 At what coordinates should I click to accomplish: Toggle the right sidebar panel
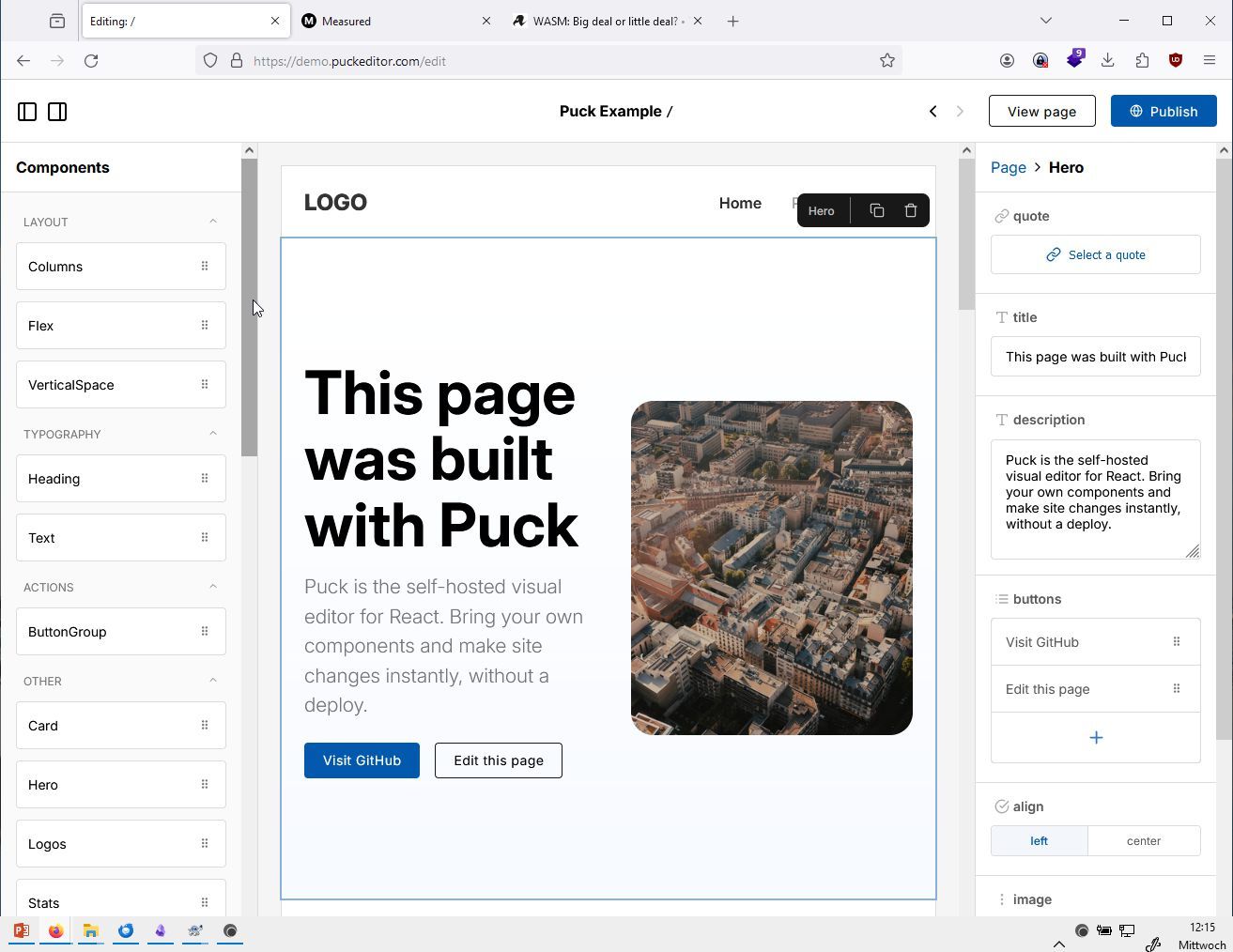(x=57, y=112)
